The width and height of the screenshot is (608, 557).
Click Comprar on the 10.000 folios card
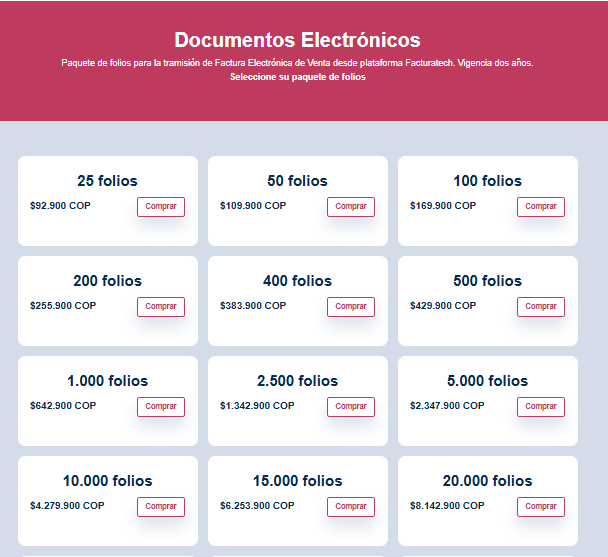click(160, 507)
